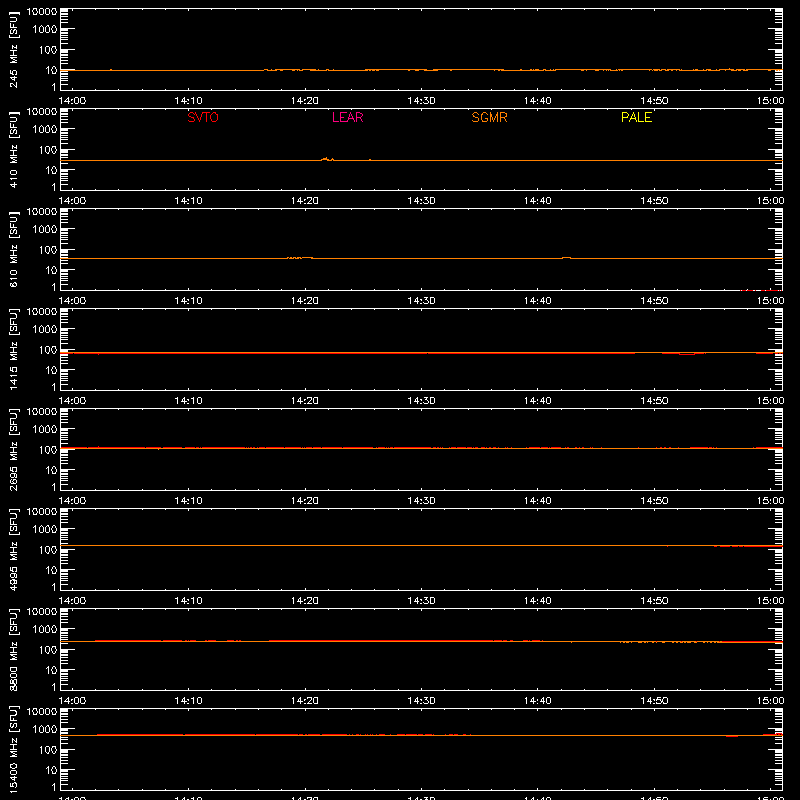The image size is (800, 800).
Task: Click the 14:10 tick label under the 4995 MHz panel
Action: click(x=188, y=601)
